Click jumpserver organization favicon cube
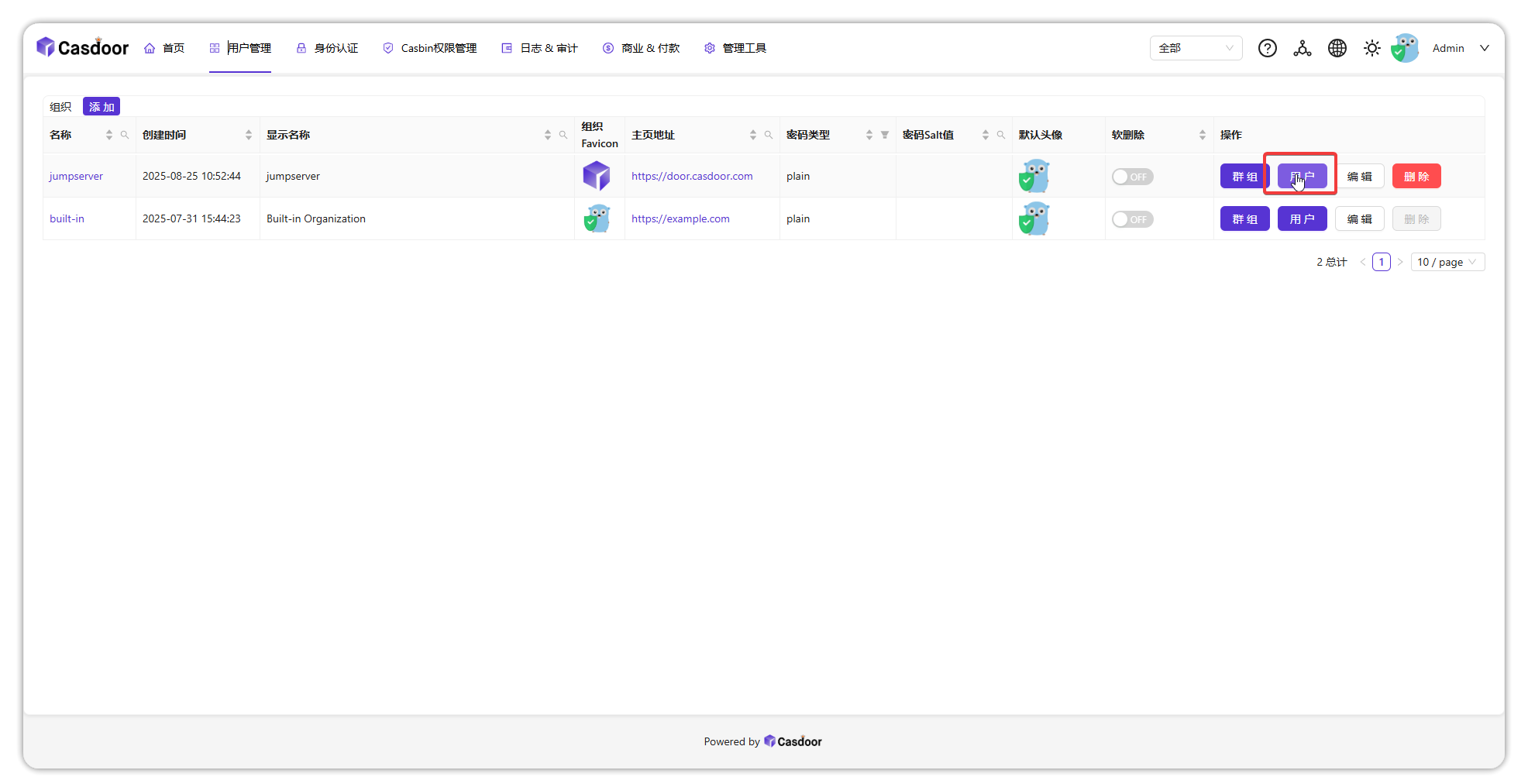Image resolution: width=1528 pixels, height=784 pixels. pos(597,176)
